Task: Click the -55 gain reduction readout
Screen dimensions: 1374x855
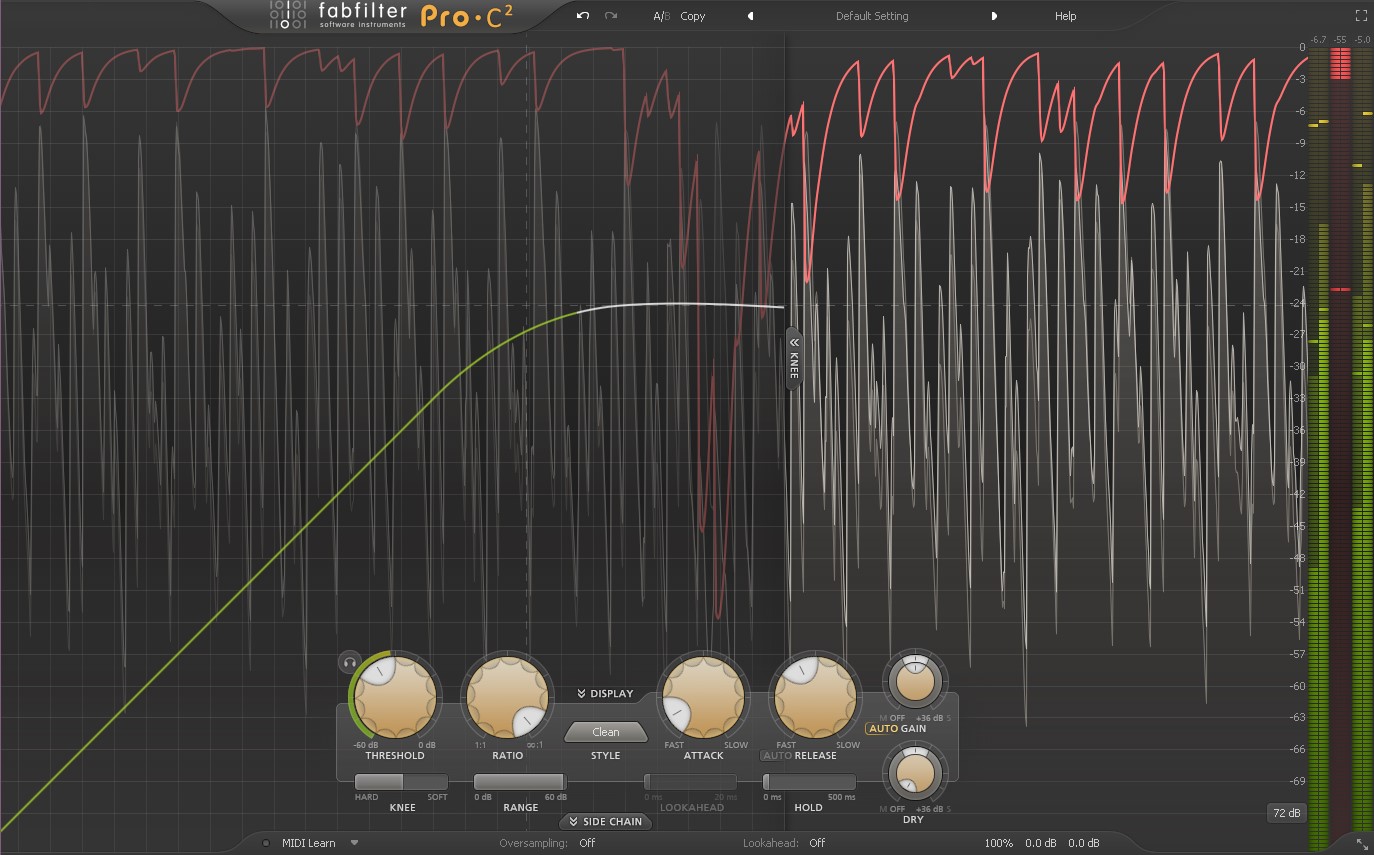Action: click(x=1340, y=40)
